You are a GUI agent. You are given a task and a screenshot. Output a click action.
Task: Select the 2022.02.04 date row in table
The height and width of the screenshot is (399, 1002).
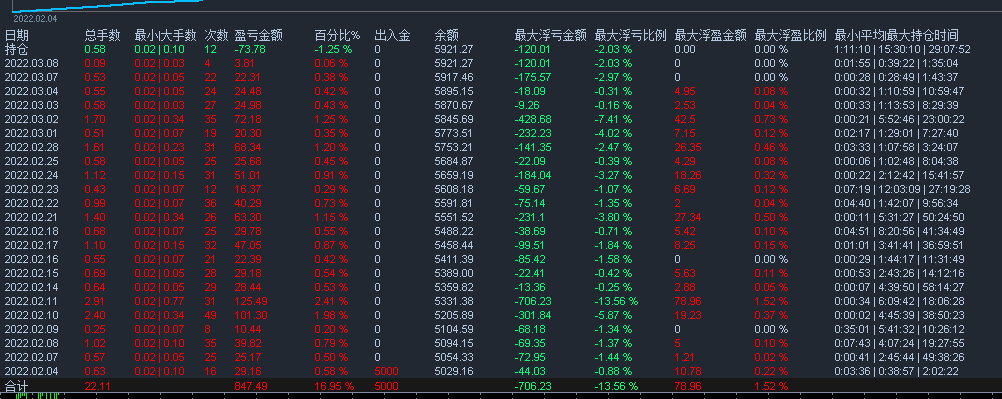(x=31, y=371)
